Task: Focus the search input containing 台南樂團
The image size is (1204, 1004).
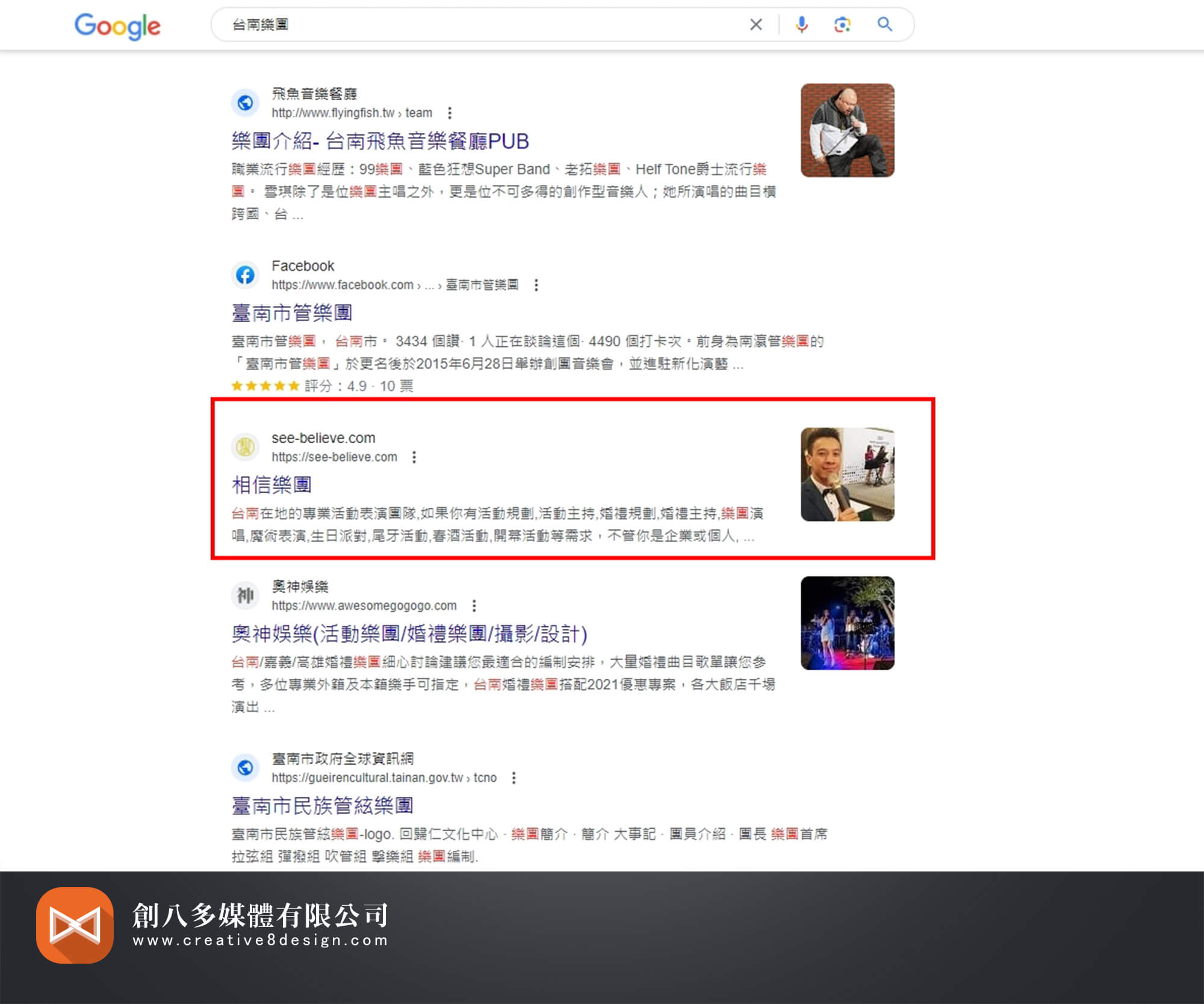Action: tap(482, 25)
